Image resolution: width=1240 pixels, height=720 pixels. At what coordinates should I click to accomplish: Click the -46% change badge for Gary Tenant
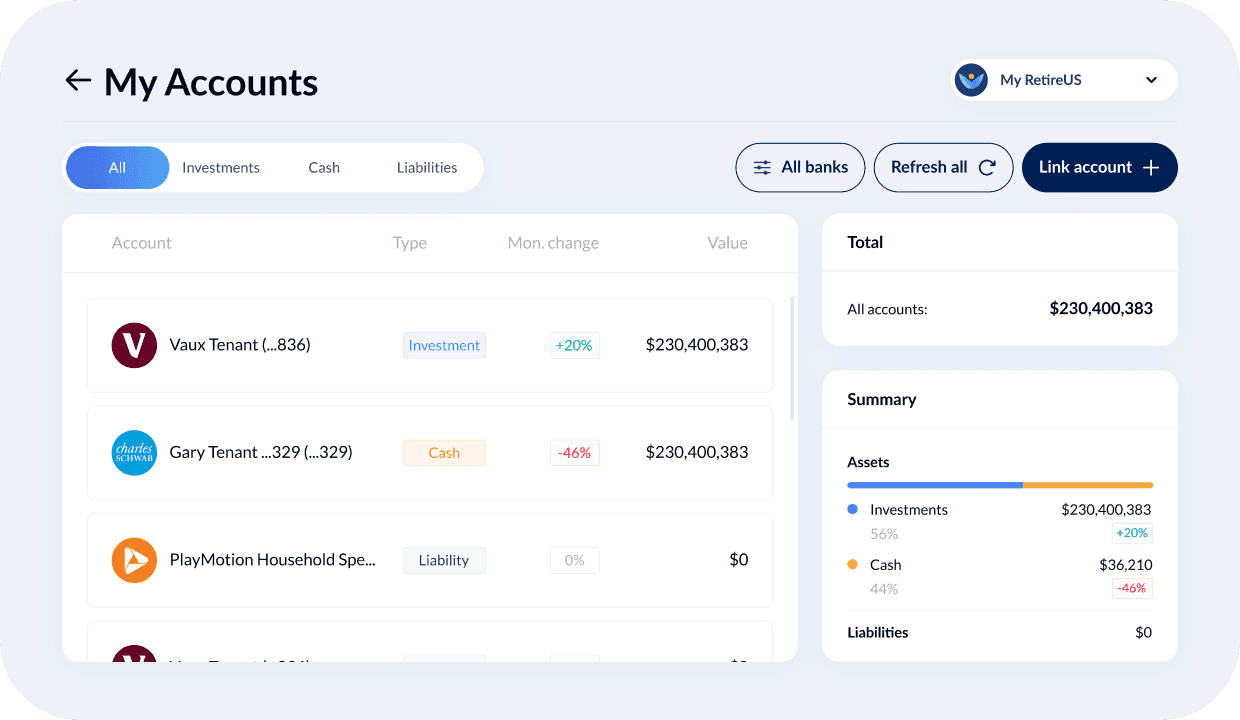[x=574, y=452]
